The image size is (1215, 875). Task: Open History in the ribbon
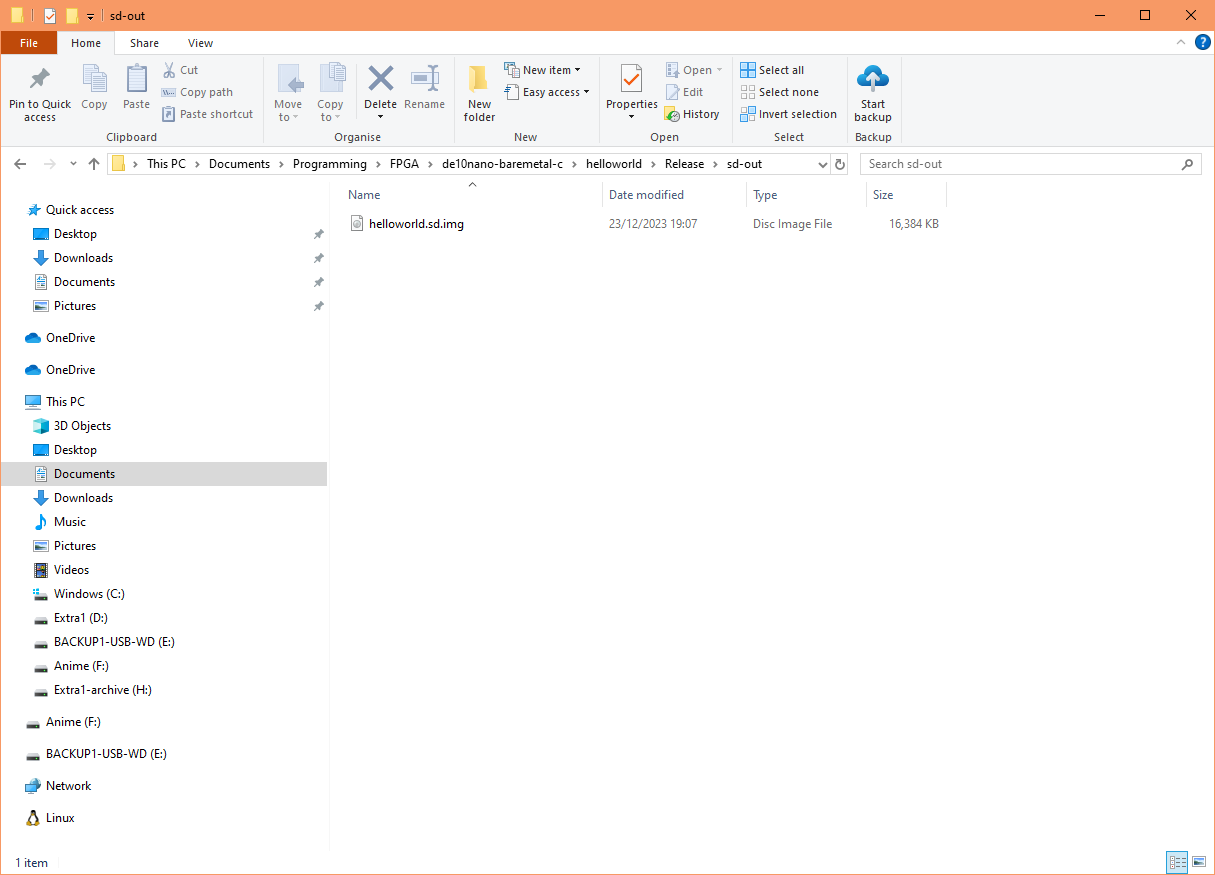(x=692, y=114)
